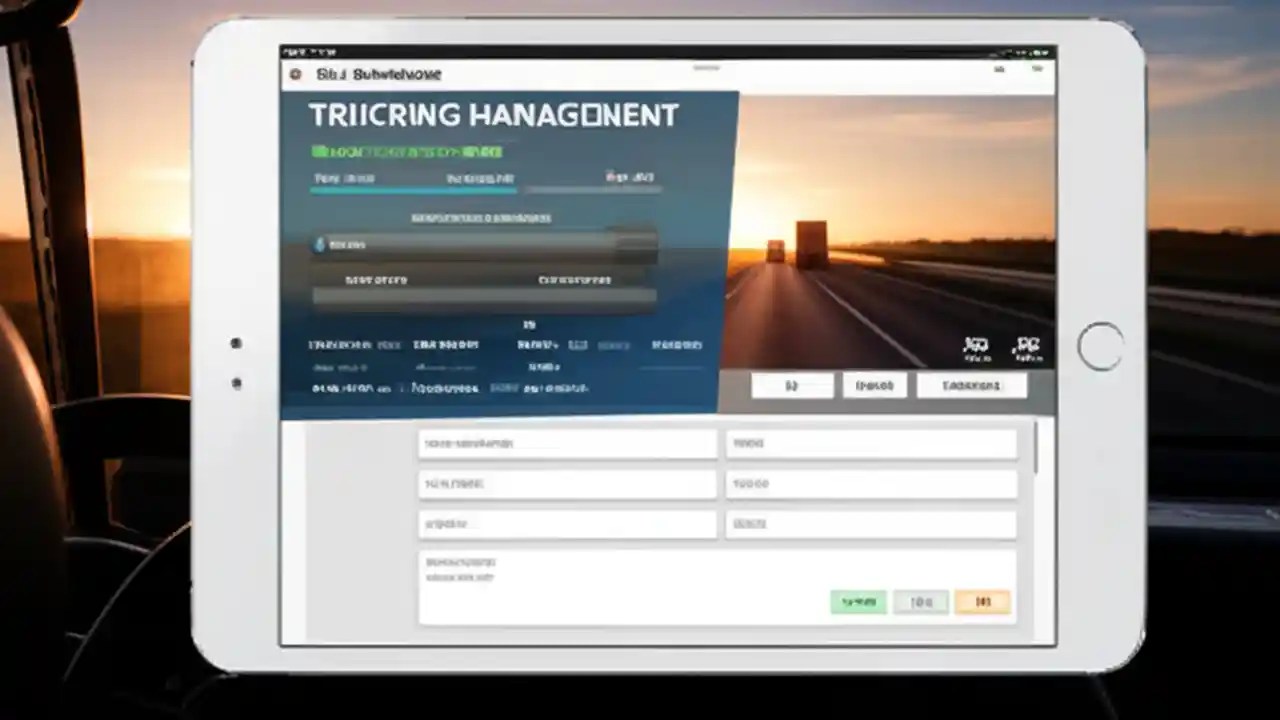Click the orange cancel button in the form area

tap(981, 601)
